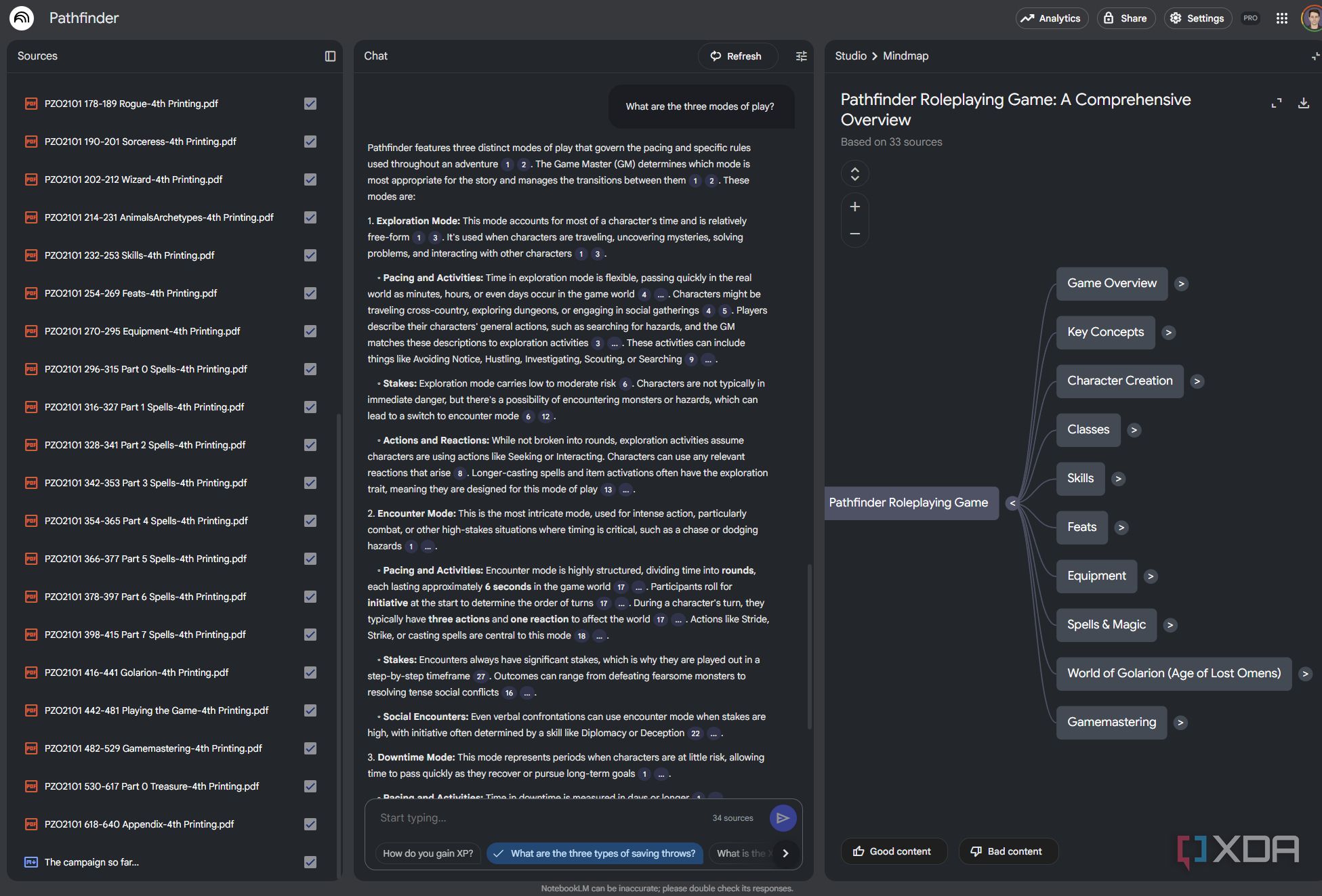Screen dimensions: 1322x896
Task: Expand the Classes node arrow
Action: point(1134,430)
